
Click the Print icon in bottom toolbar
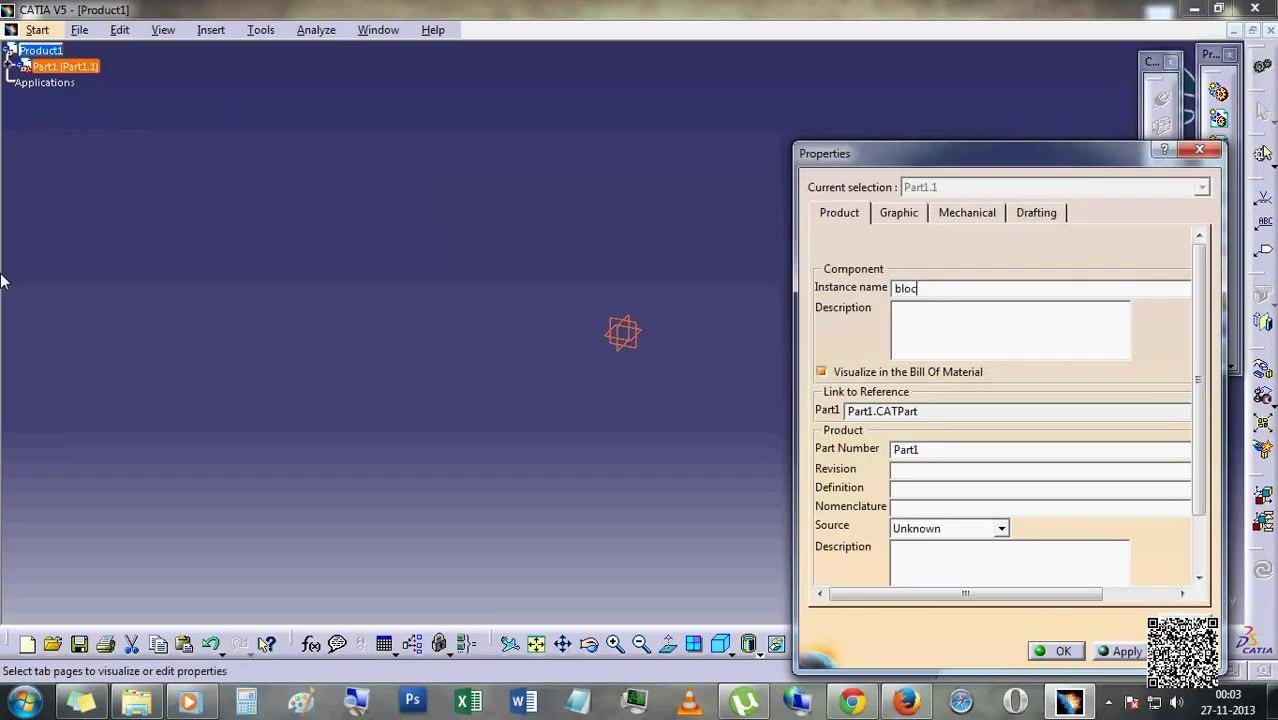click(x=105, y=645)
